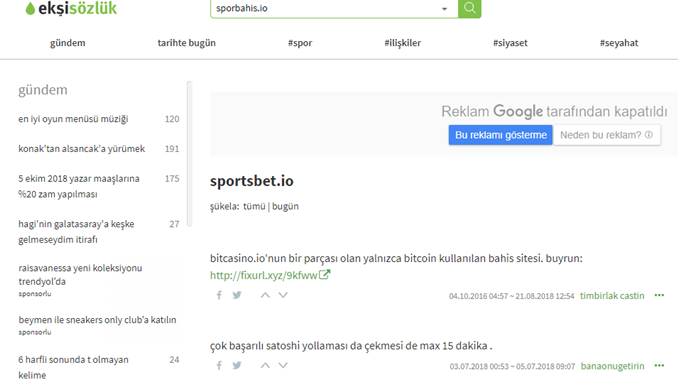The height and width of the screenshot is (381, 678).
Task: Upvote the timbirlak castin entry
Action: coord(265,295)
